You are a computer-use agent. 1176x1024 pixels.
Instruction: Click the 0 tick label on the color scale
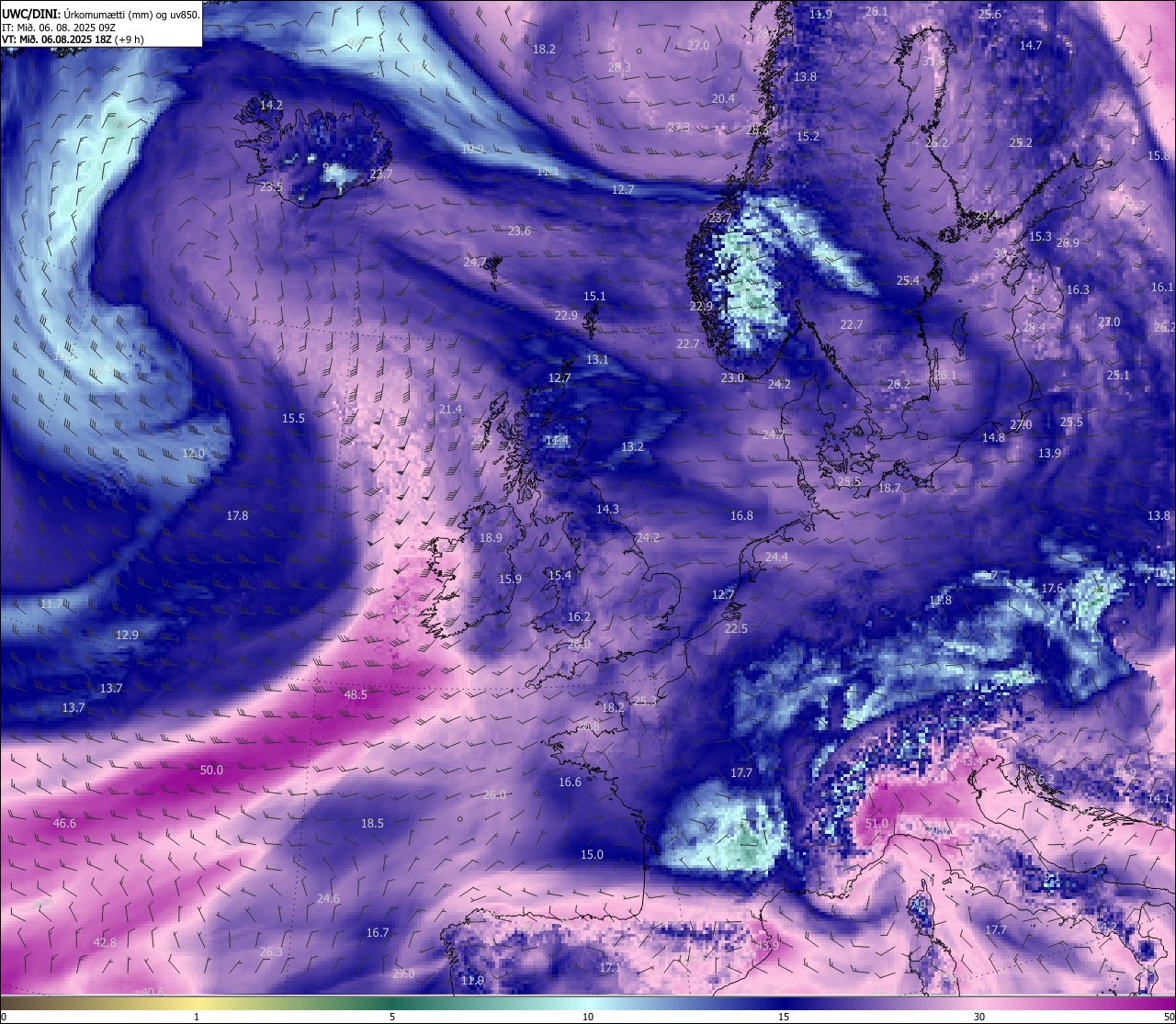[x=4, y=1017]
